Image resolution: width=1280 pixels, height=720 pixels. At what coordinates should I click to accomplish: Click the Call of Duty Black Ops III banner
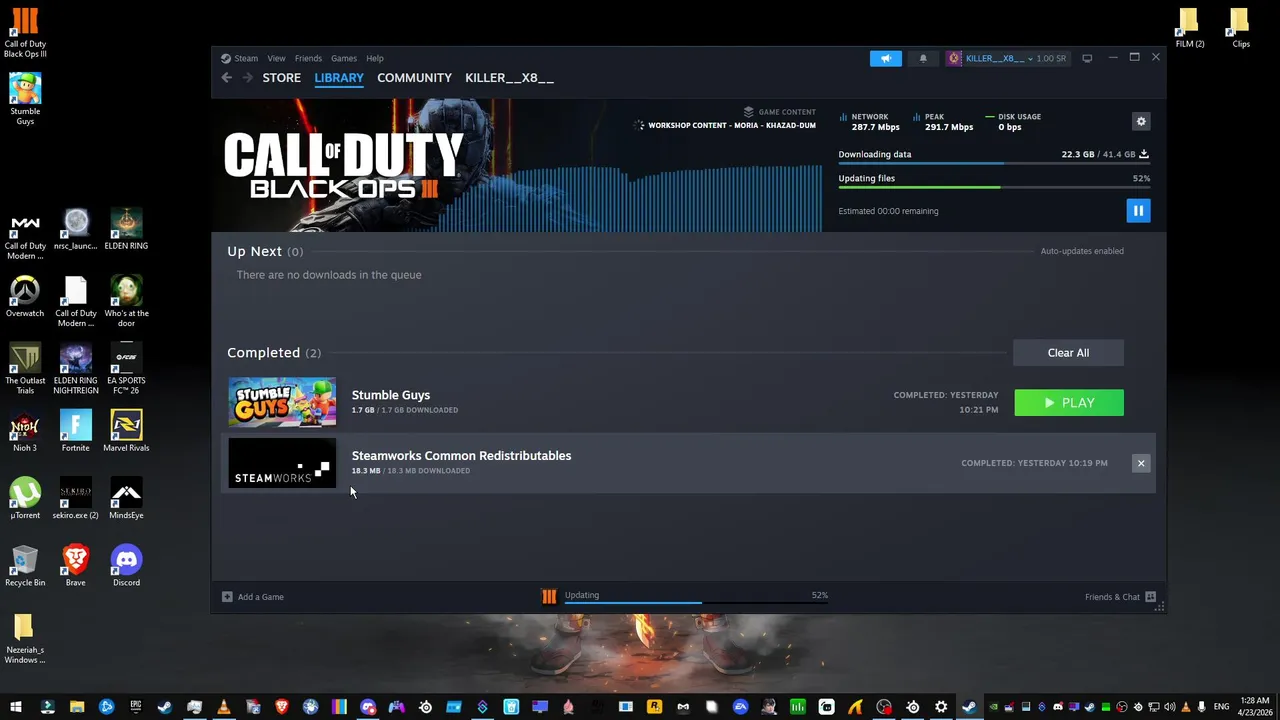[517, 165]
